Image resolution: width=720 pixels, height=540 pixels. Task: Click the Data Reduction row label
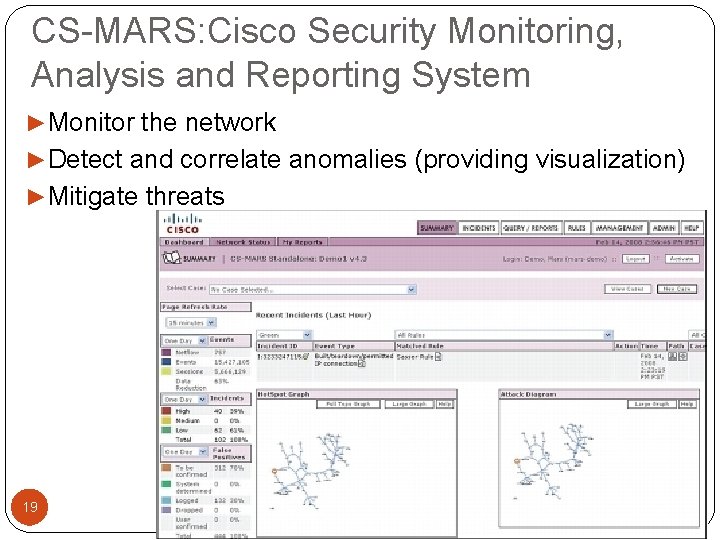[x=190, y=384]
